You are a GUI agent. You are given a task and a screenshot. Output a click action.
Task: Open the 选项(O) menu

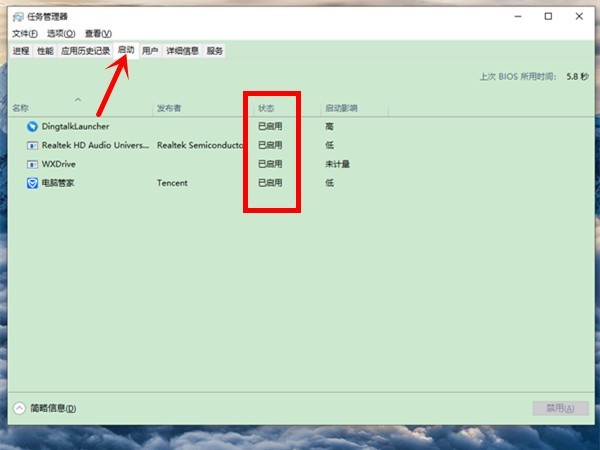pos(61,34)
